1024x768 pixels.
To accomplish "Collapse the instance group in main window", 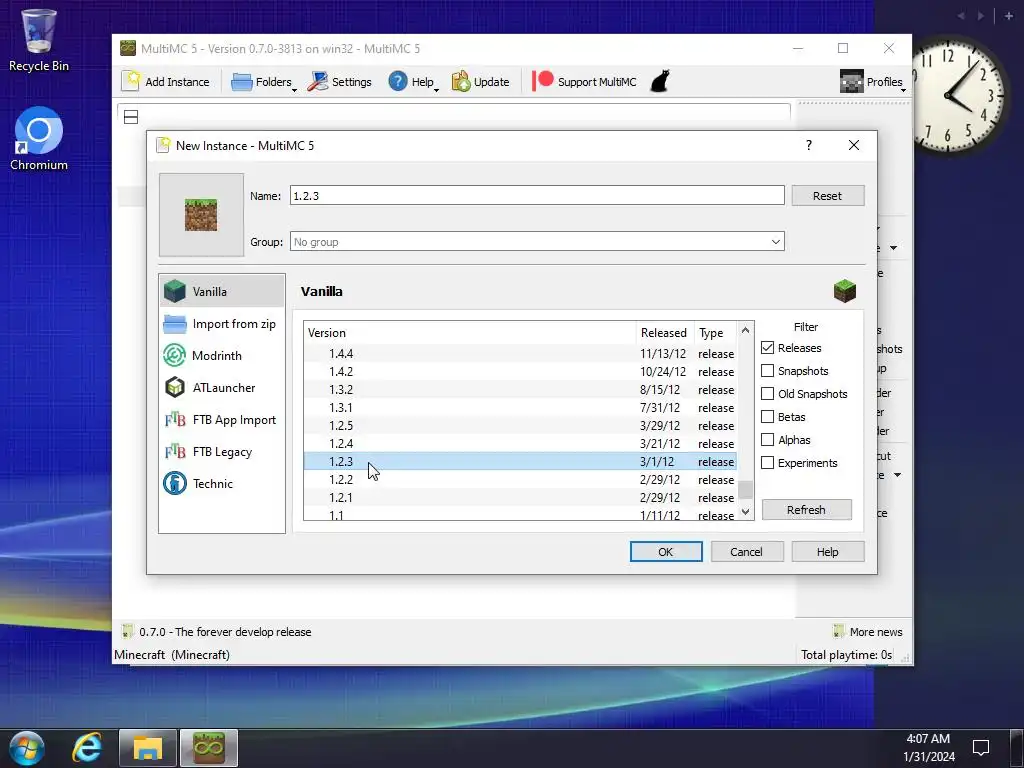I will coord(131,117).
